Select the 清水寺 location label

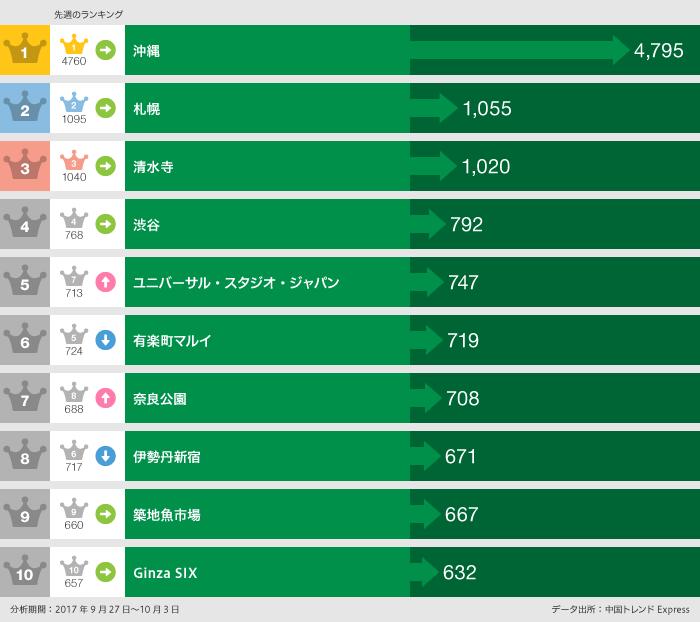click(153, 167)
